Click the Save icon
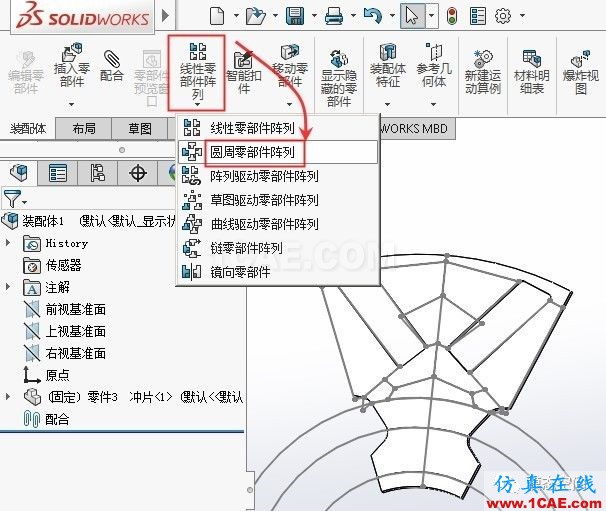The height and width of the screenshot is (511, 606). (295, 16)
